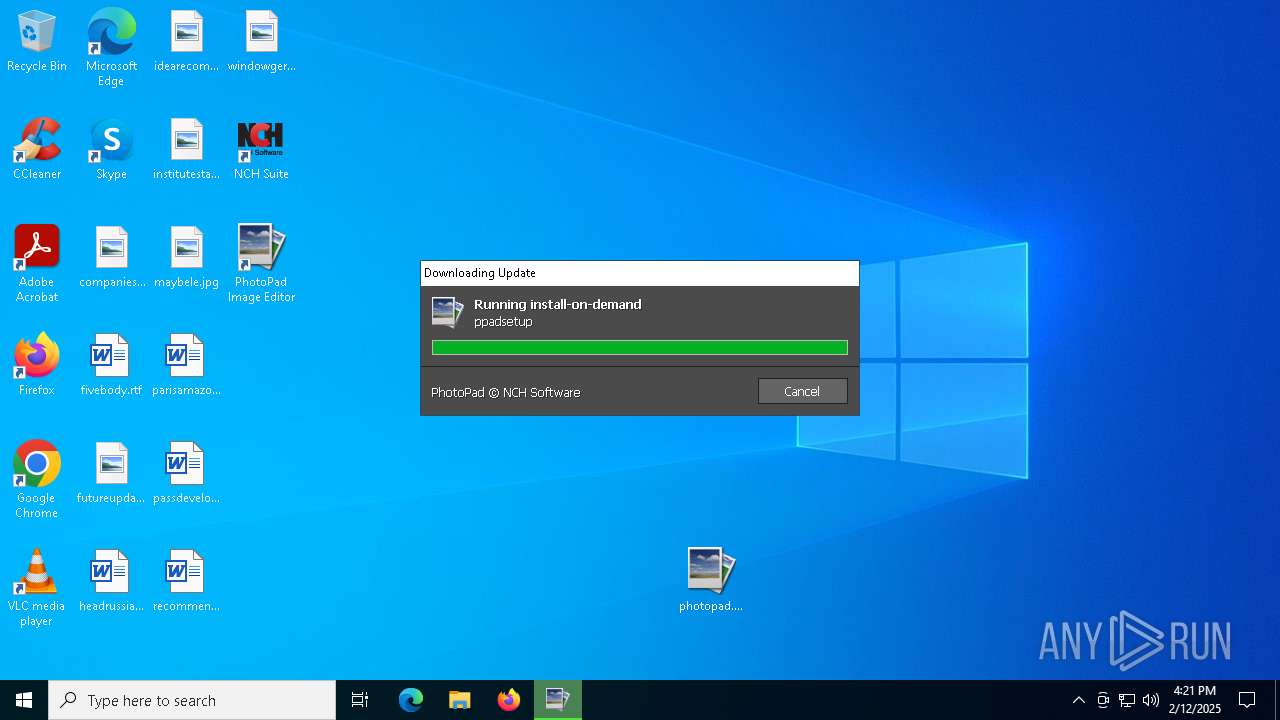Select the VLC media player shortcut
The image size is (1280, 720).
[37, 588]
